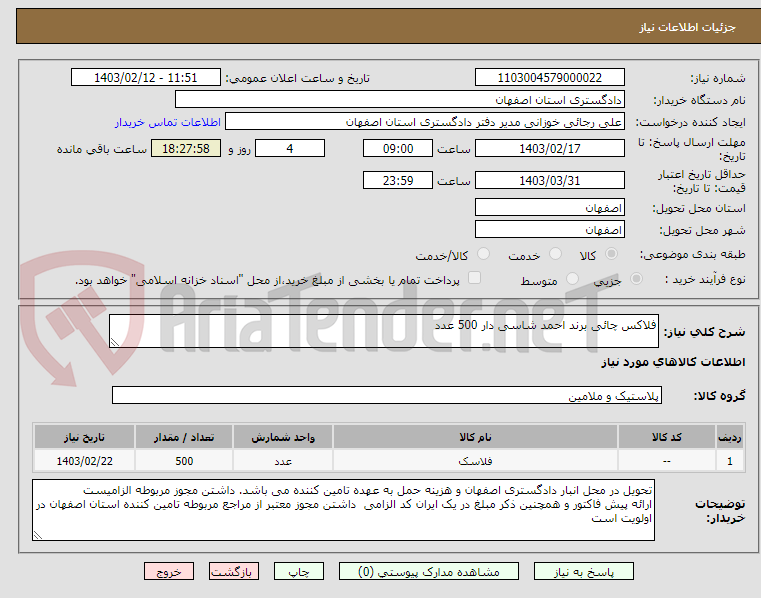The height and width of the screenshot is (598, 761).
Task: Click the ردیف column header
Action: click(729, 437)
